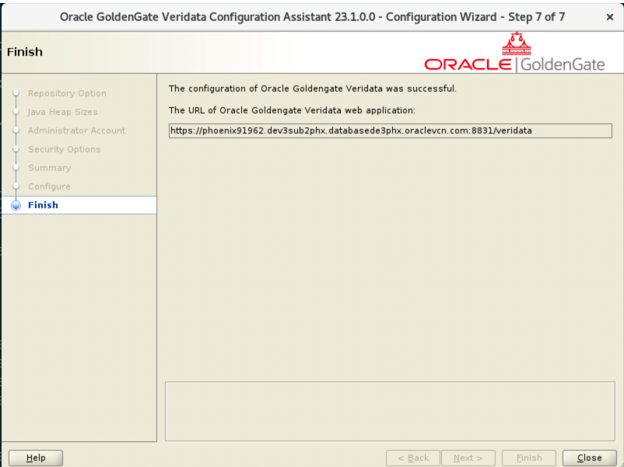Click the disabled Next button
Screen dimensions: 624x467
coord(468,458)
